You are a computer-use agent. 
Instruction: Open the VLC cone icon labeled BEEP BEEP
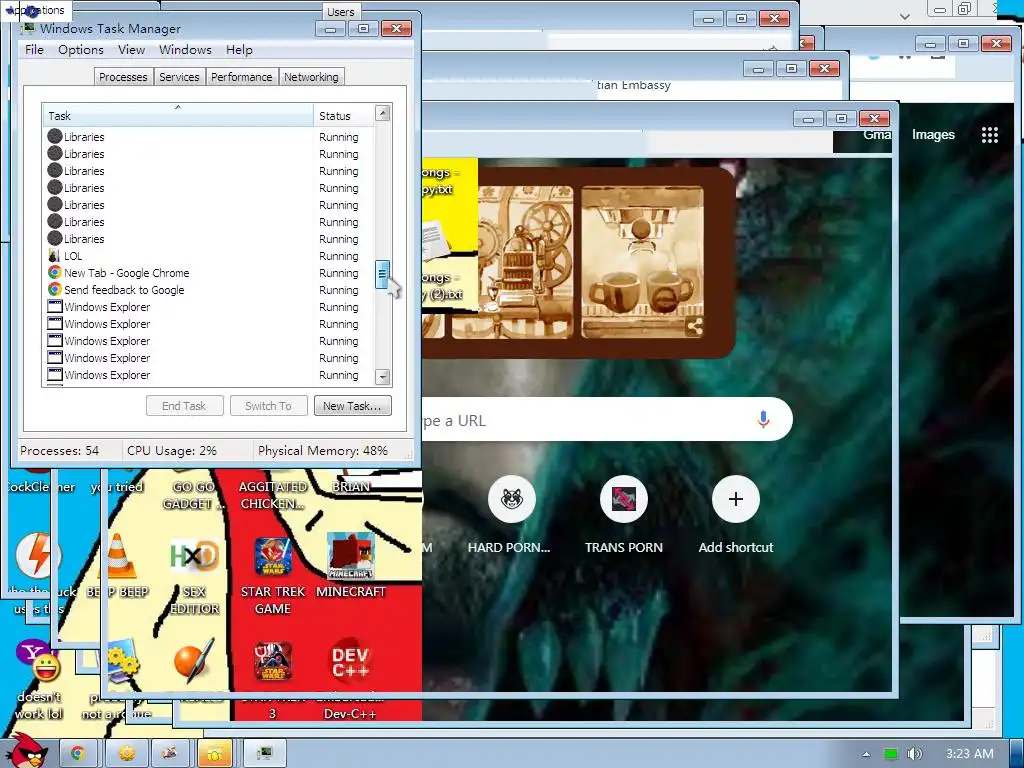pos(118,556)
